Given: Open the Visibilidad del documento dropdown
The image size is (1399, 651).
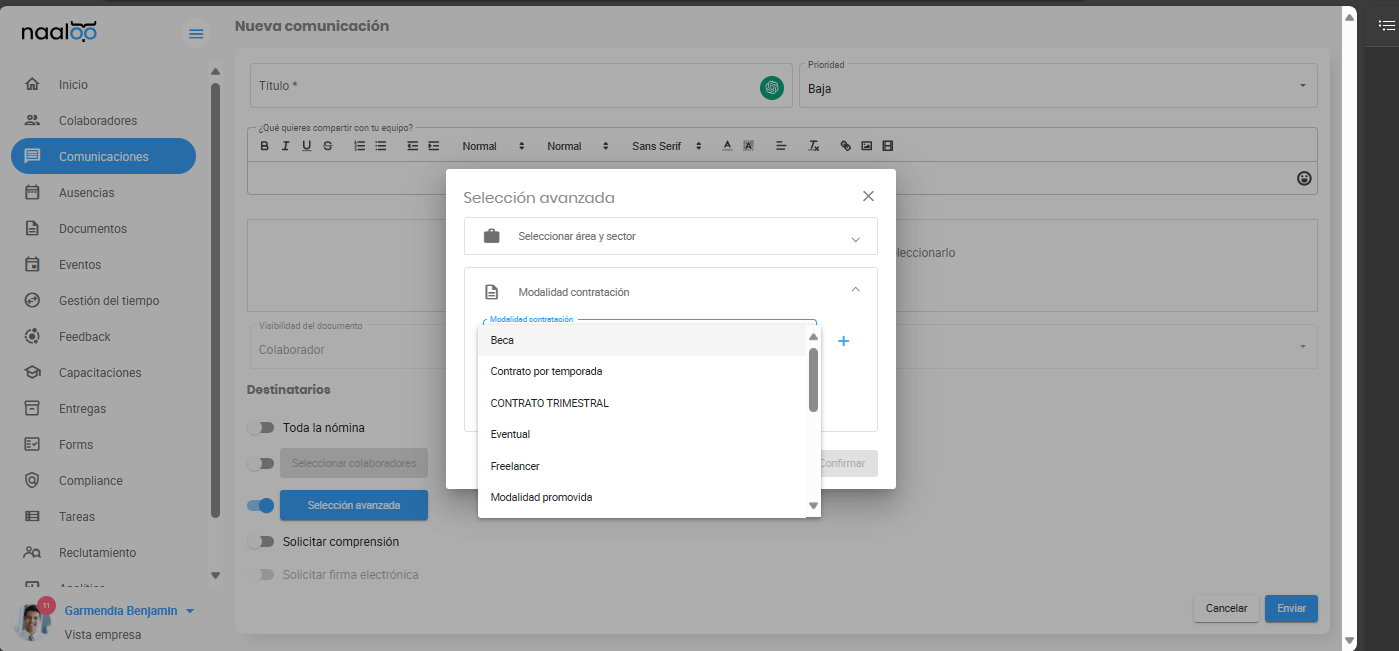Looking at the screenshot, I should [782, 346].
